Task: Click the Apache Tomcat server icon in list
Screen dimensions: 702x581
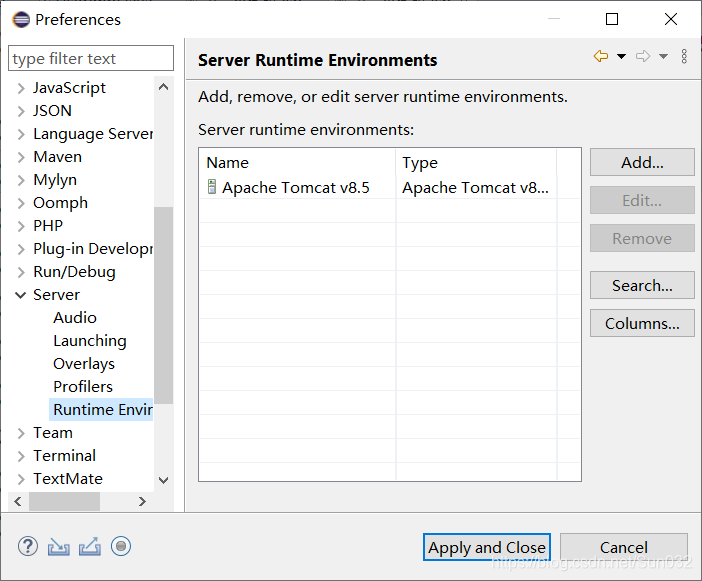Action: pos(212,187)
